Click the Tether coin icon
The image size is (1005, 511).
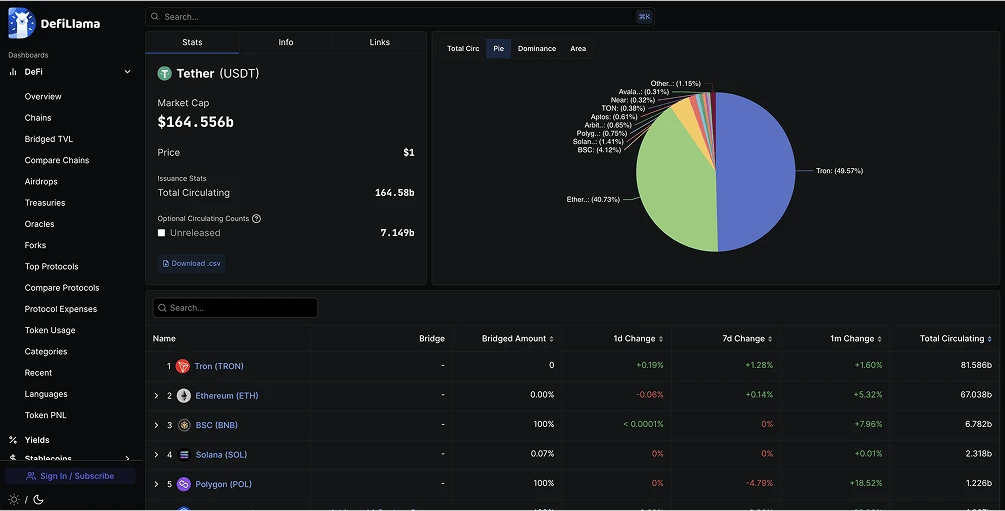coord(165,73)
